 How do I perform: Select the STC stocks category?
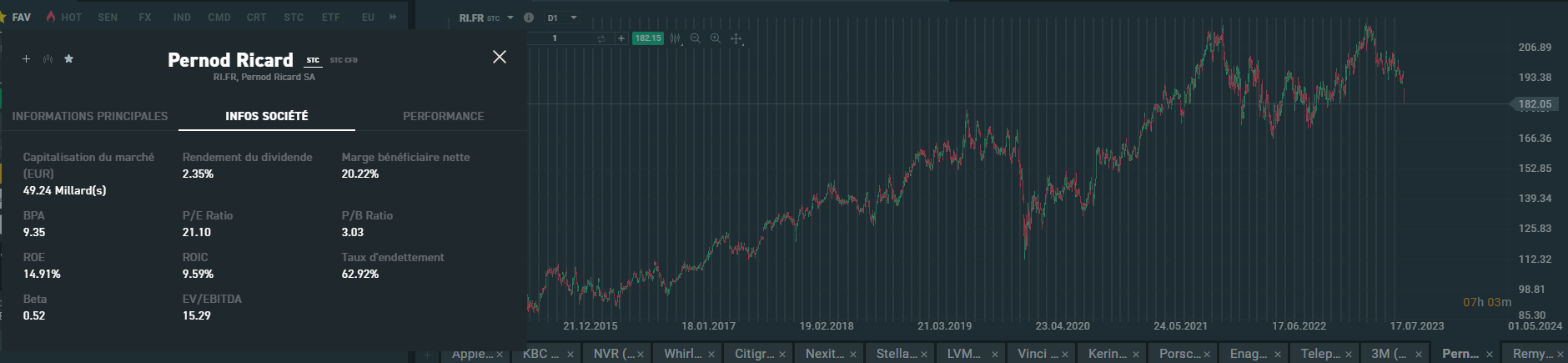pyautogui.click(x=294, y=17)
